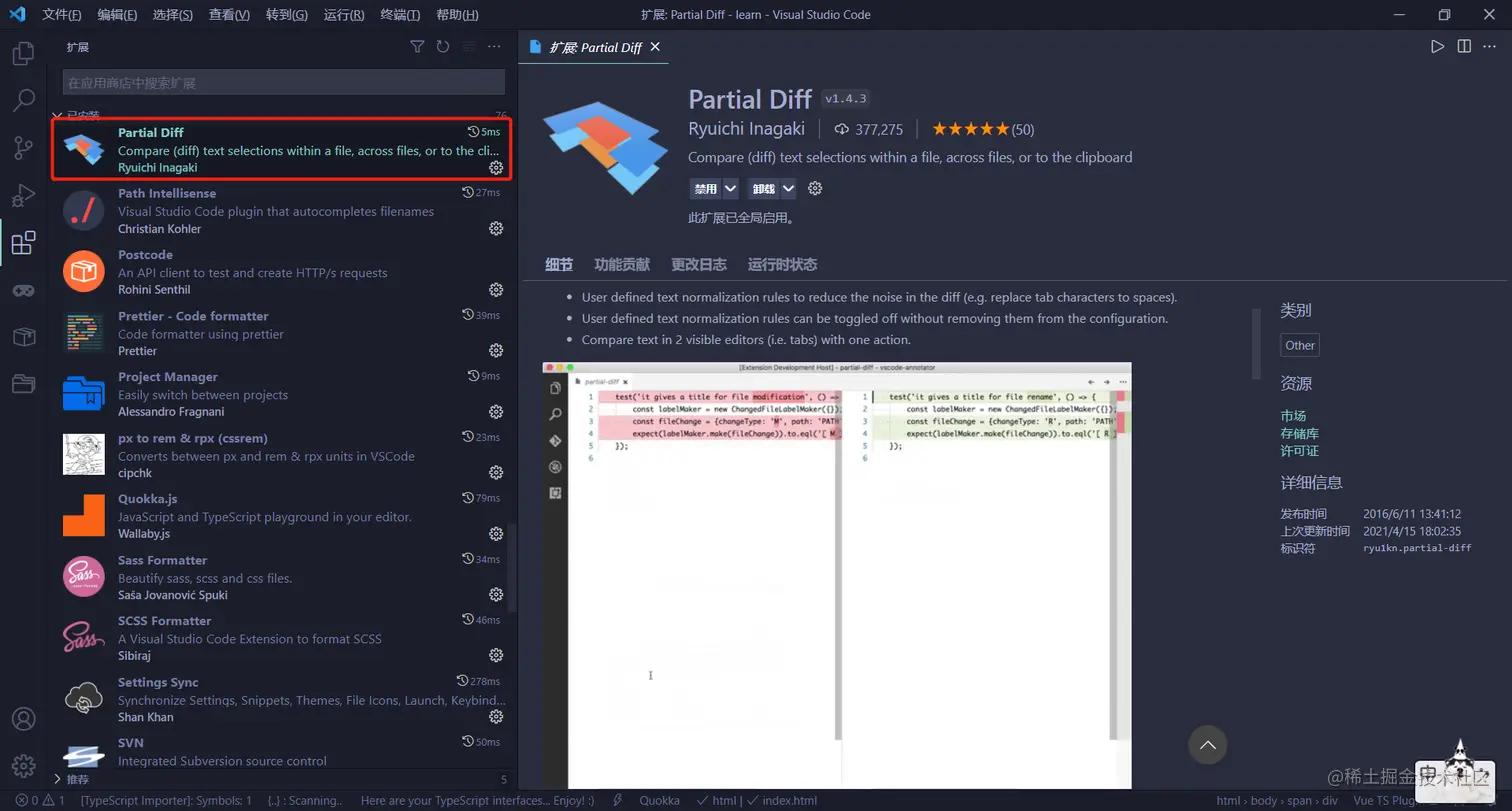Open the gamepad icon in activity bar
1512x811 pixels.
coord(24,290)
